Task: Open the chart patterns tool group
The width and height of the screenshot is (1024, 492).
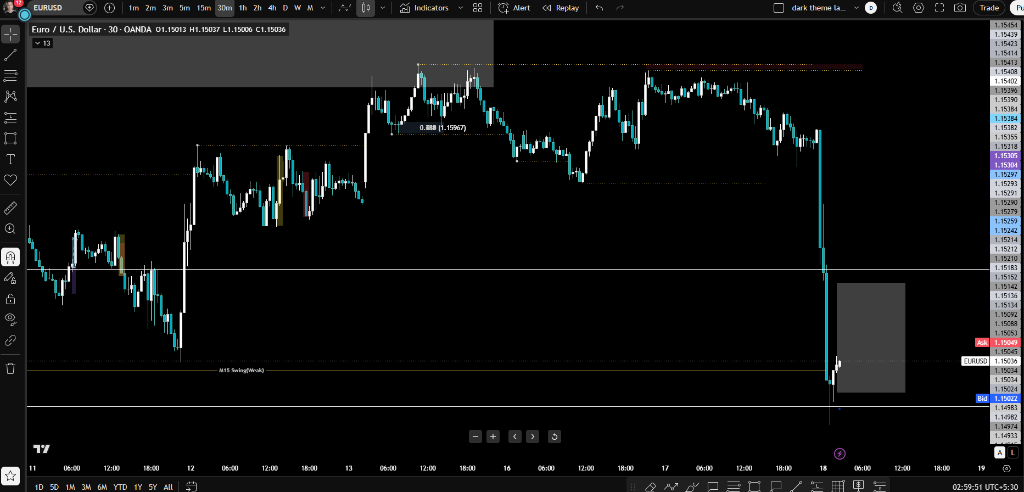Action: pyautogui.click(x=10, y=97)
